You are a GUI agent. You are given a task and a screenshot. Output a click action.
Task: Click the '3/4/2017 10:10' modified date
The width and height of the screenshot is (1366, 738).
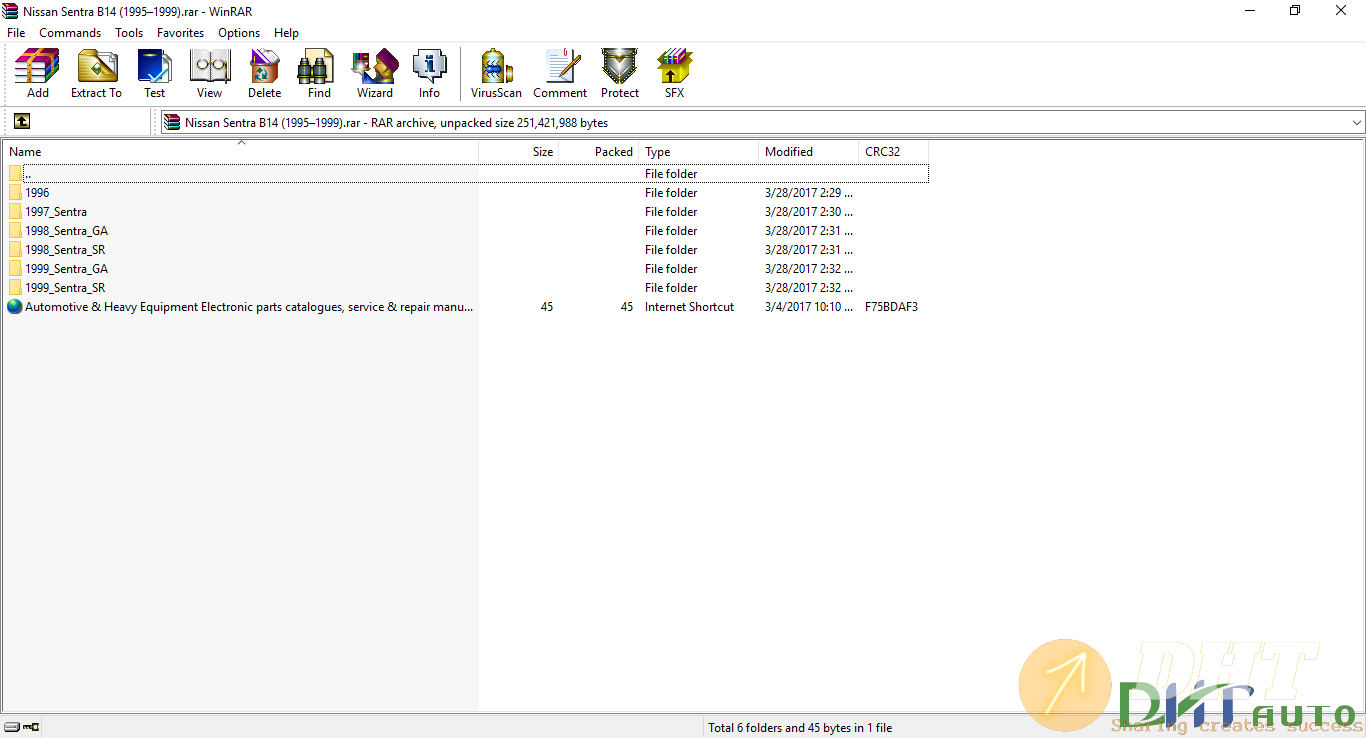[809, 307]
